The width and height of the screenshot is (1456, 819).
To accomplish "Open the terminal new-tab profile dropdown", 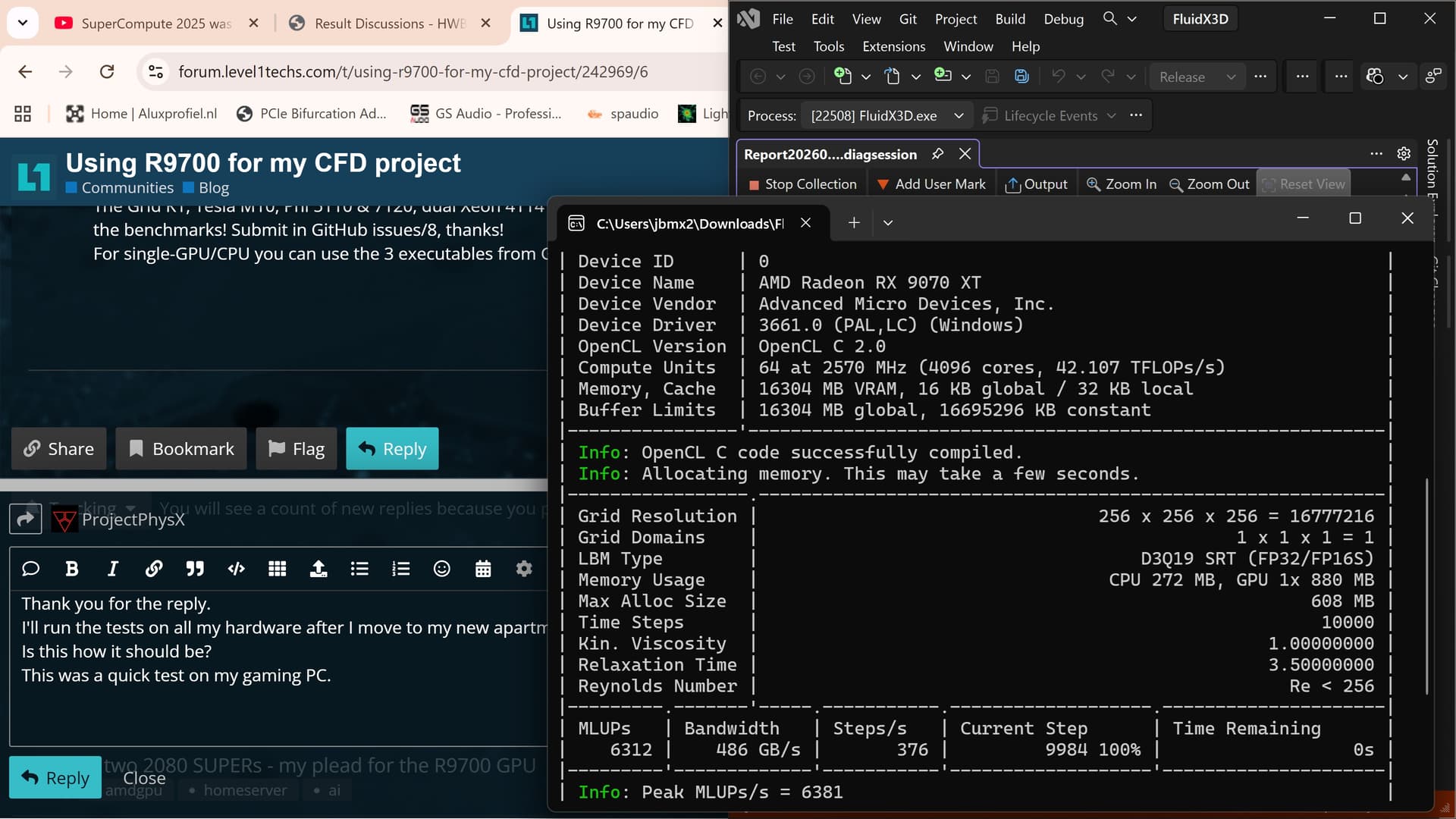I will tap(888, 223).
